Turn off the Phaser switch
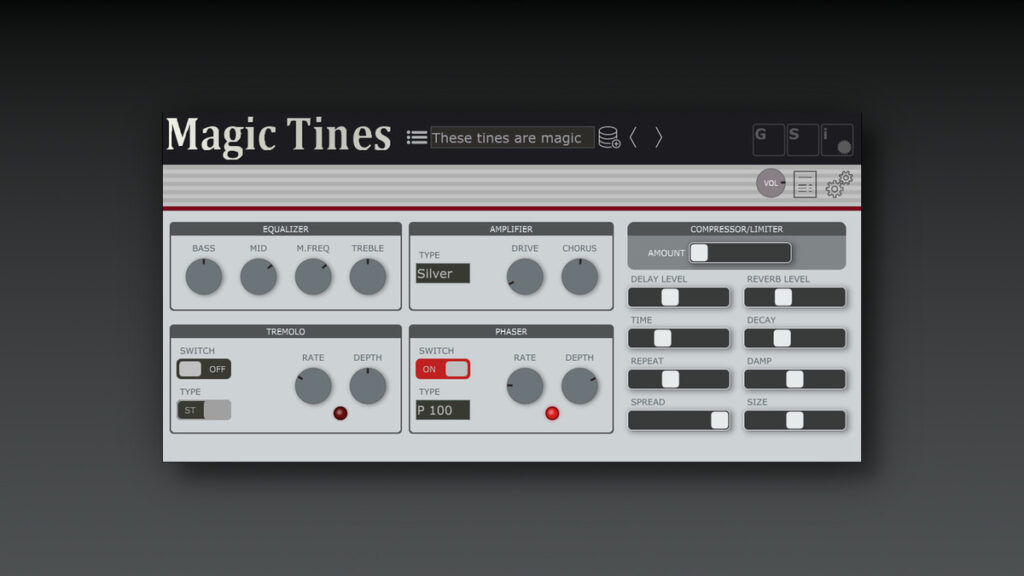This screenshot has width=1024, height=576. 441,368
